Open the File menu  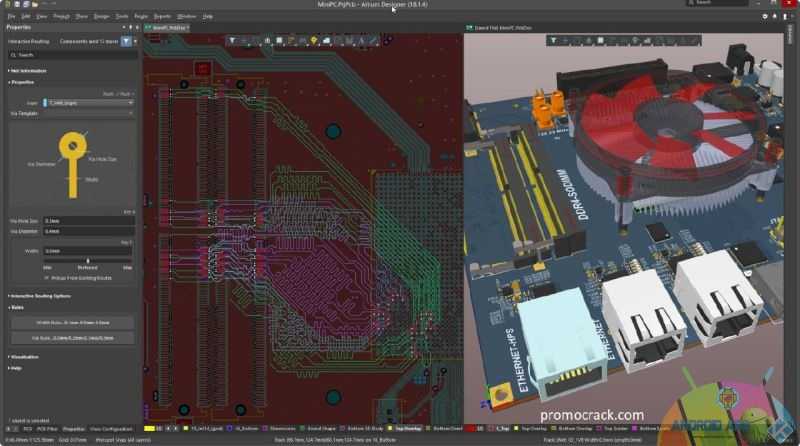(x=11, y=16)
